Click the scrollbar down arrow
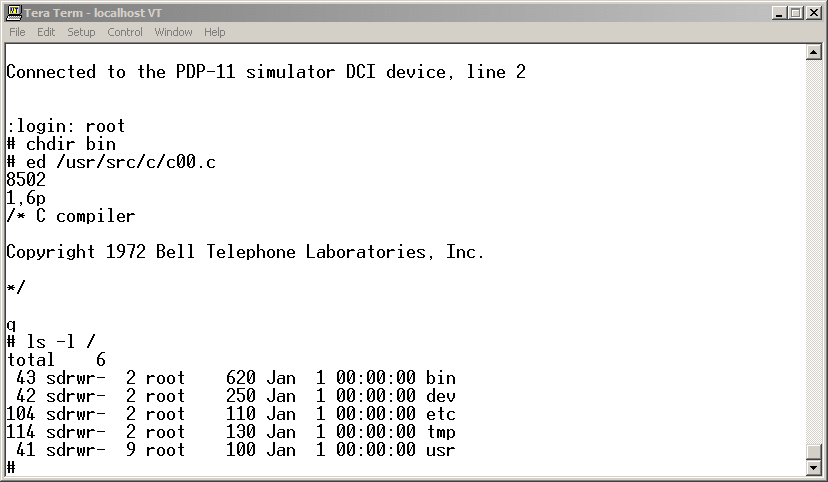Image resolution: width=828 pixels, height=482 pixels. coord(814,467)
